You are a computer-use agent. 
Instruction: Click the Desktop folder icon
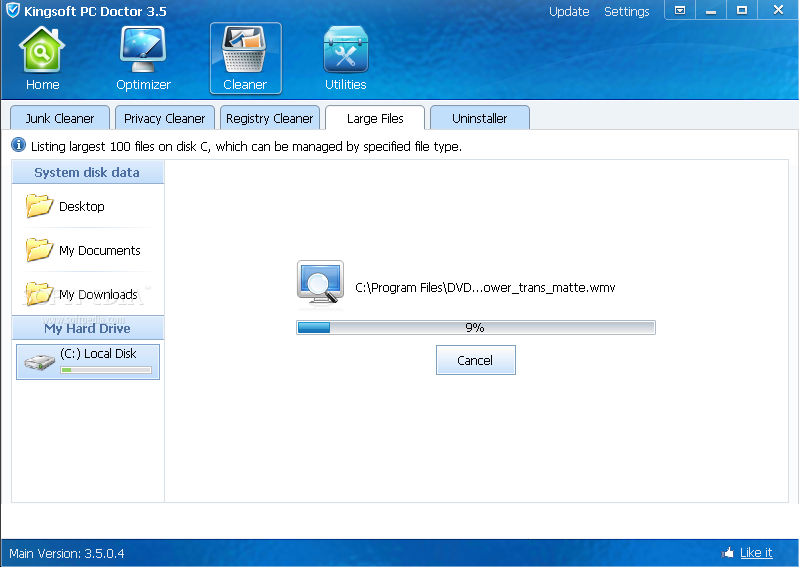pos(39,206)
